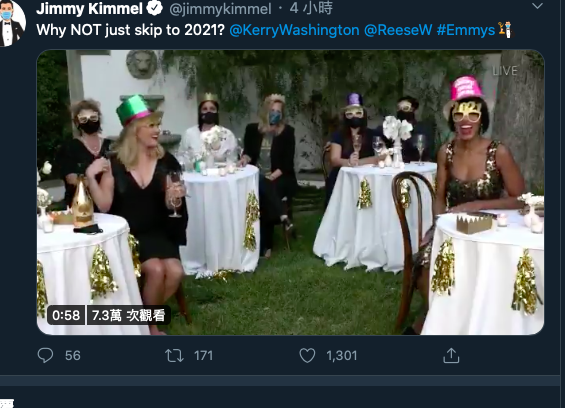Retweet this Jimmy Kimmel post
Screen dimensions: 565x408
pyautogui.click(x=174, y=356)
